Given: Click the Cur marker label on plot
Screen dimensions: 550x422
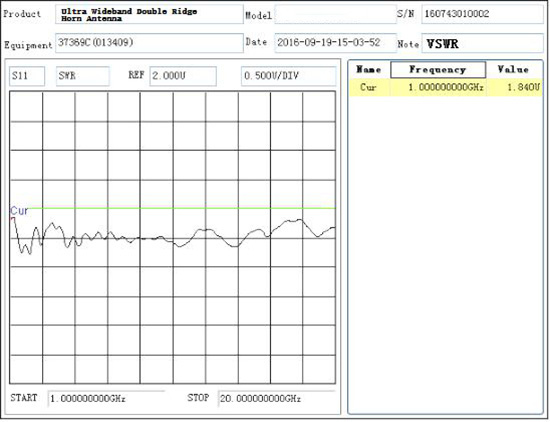Looking at the screenshot, I should [x=19, y=211].
